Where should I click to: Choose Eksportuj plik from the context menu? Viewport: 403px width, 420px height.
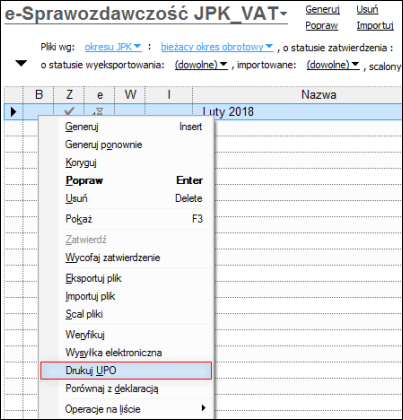126,278
